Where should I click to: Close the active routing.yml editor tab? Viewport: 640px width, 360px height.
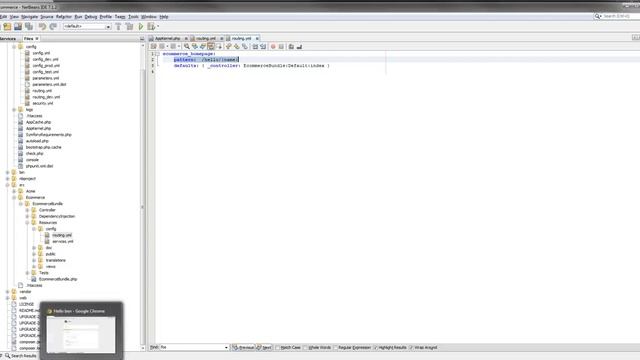(x=257, y=38)
